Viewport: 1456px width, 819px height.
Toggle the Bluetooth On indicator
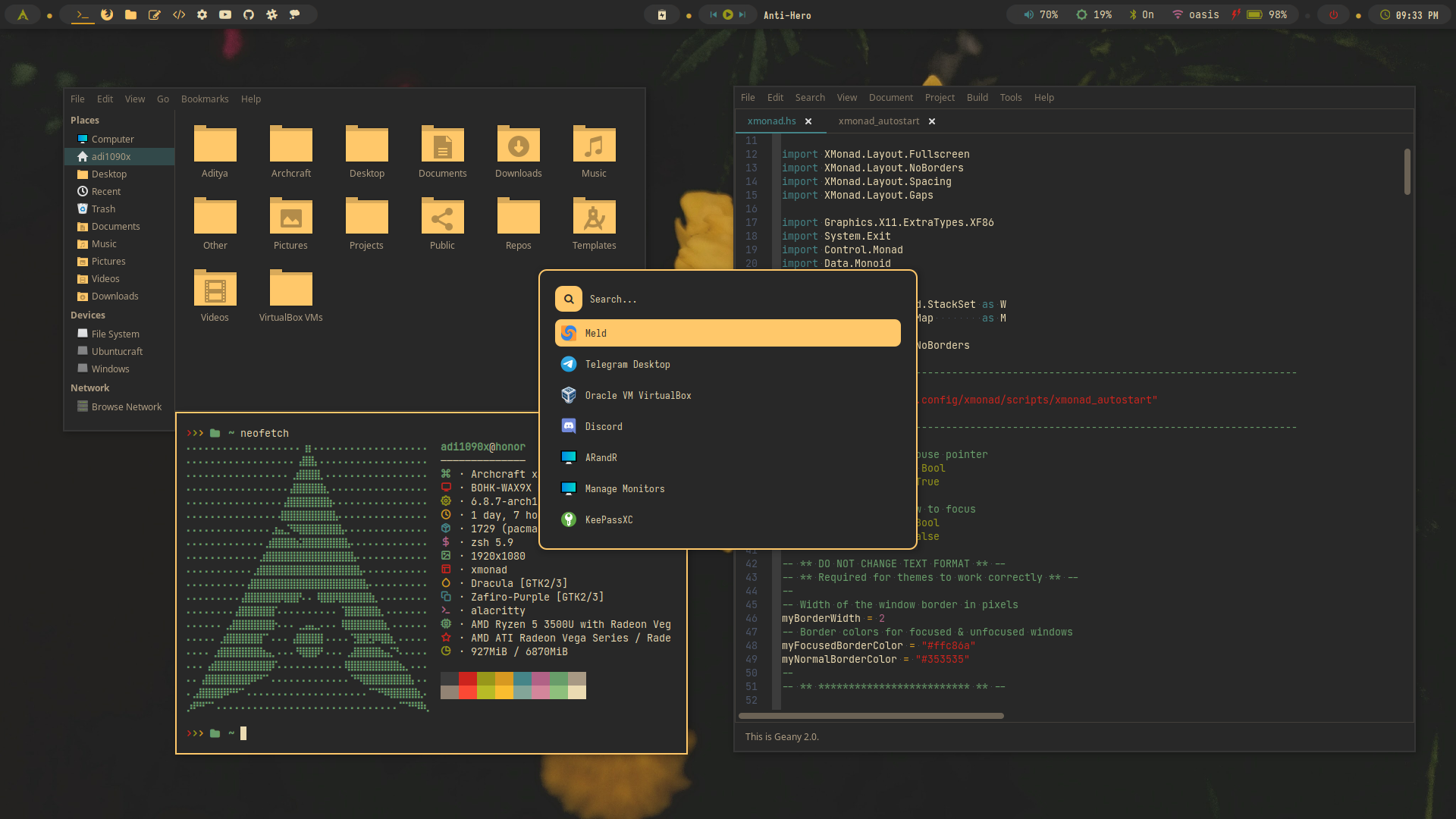click(x=1141, y=14)
